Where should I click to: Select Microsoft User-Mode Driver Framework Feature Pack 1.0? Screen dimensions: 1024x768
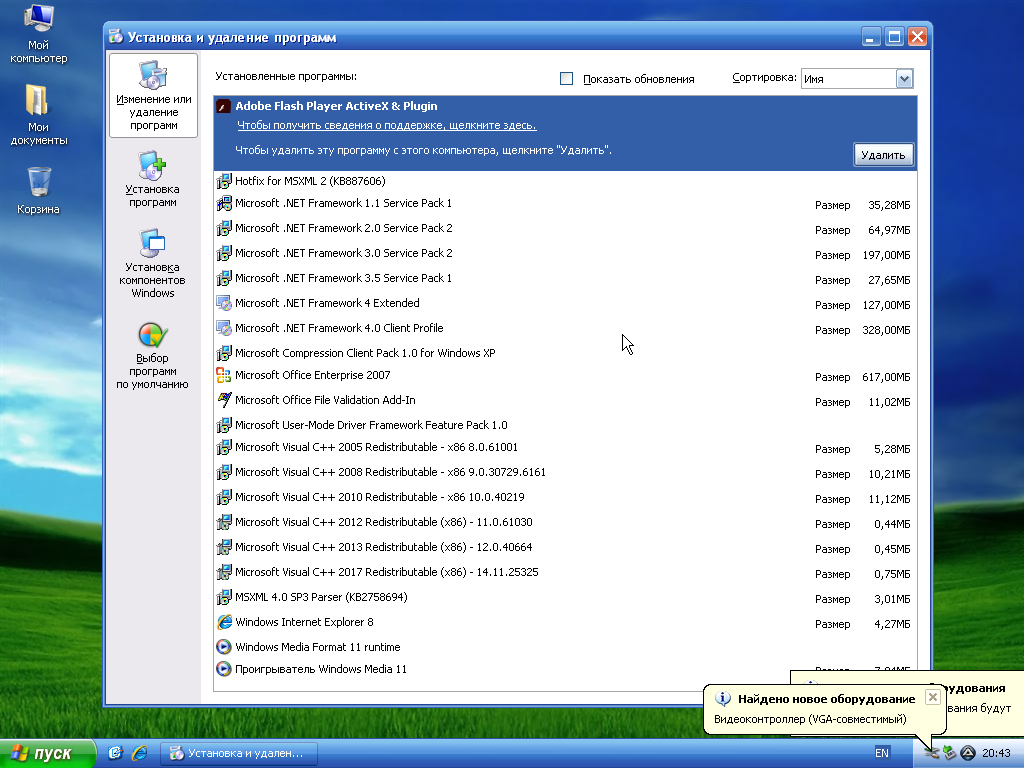(566, 425)
